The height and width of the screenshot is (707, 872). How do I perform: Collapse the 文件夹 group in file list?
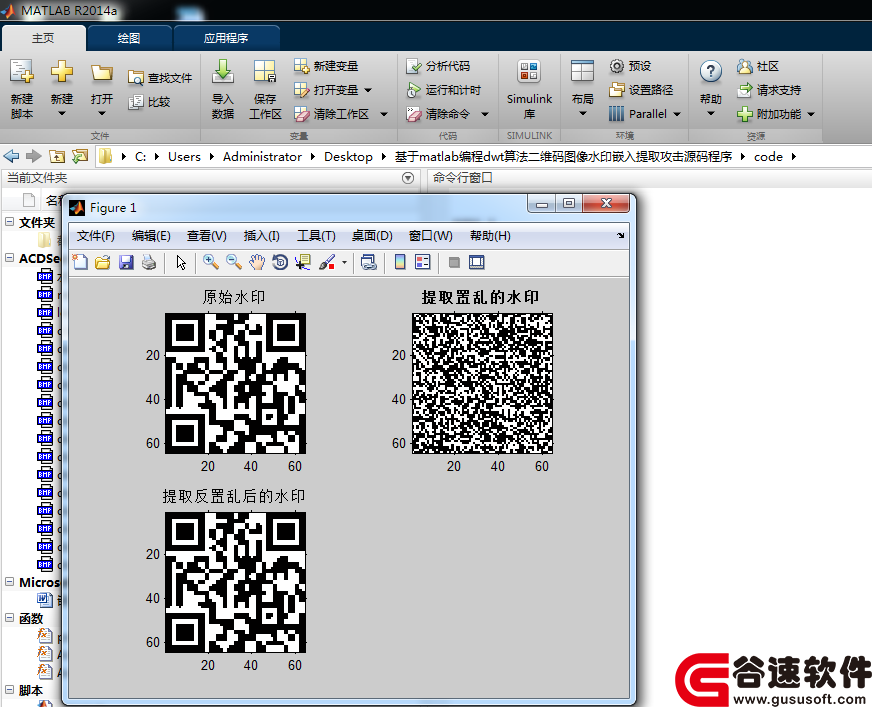point(9,221)
